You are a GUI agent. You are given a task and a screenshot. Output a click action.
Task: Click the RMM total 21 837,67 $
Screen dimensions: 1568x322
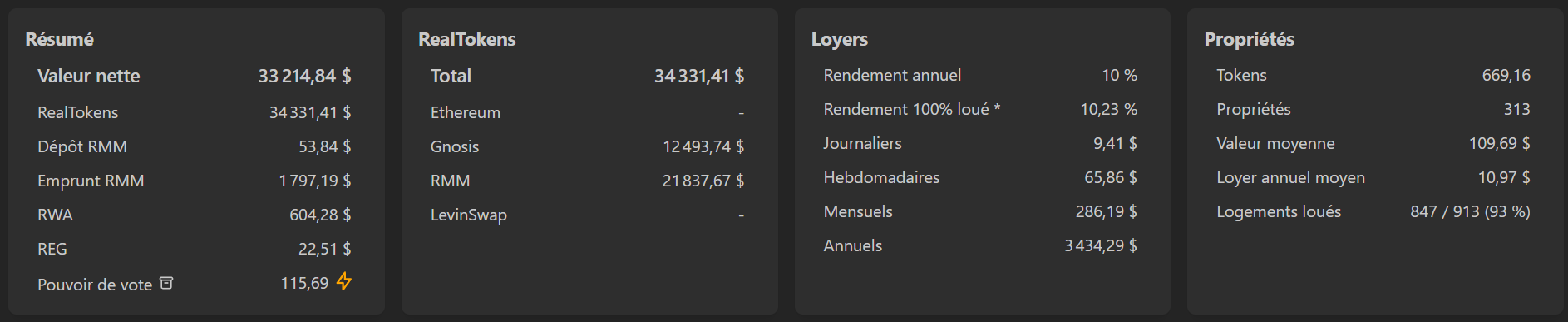point(703,181)
